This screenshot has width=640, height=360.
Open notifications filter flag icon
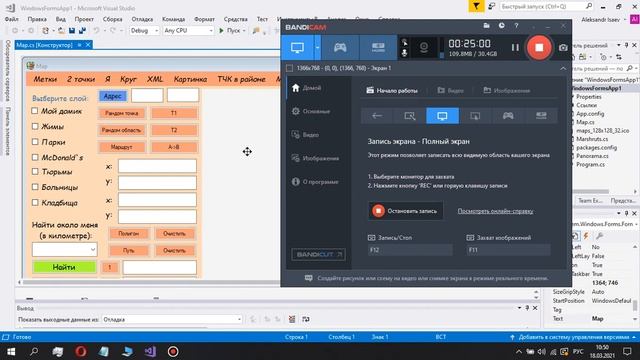coord(476,6)
